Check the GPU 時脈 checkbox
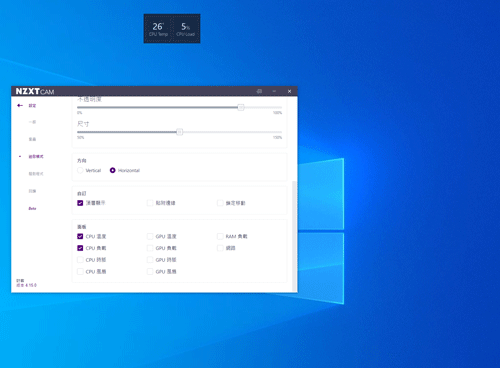500x368 pixels. pos(150,260)
